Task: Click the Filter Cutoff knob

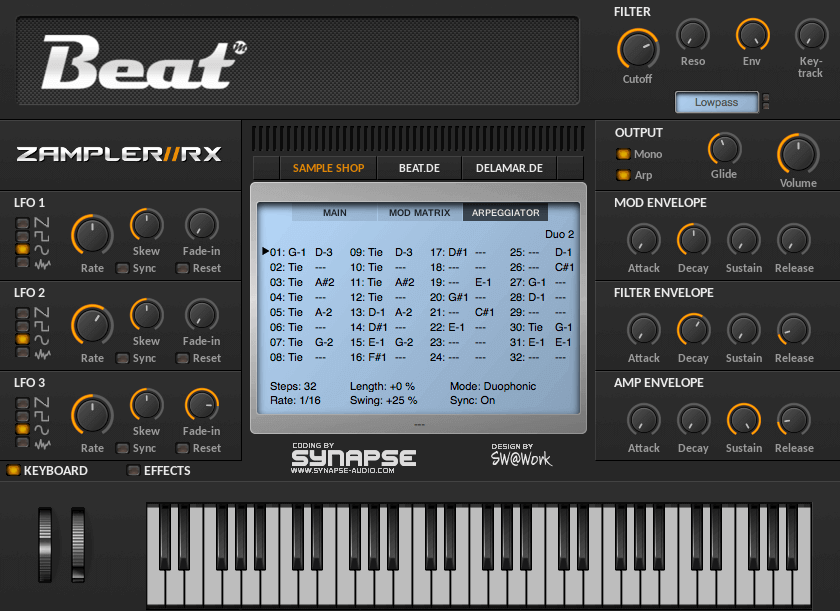Action: [638, 49]
